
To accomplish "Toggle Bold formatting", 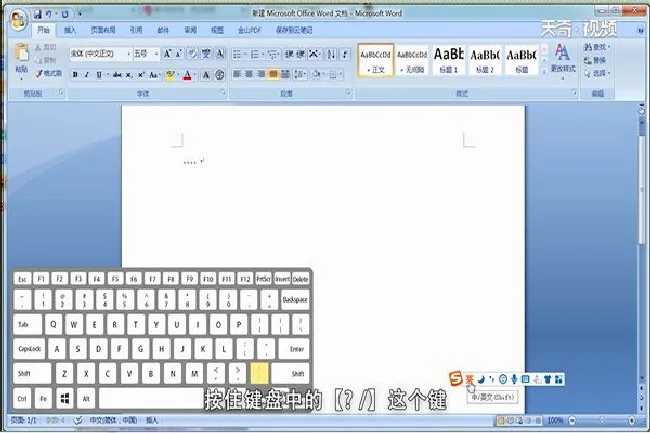I will coord(75,75).
